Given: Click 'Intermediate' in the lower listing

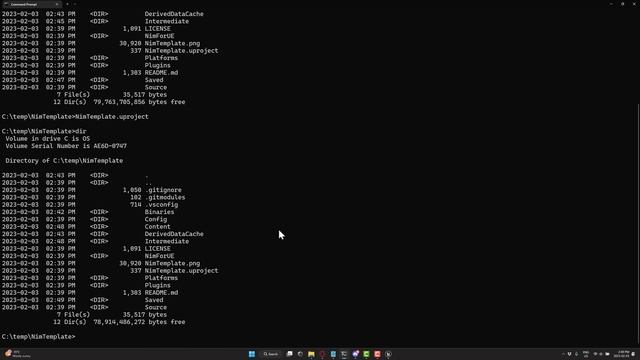Looking at the screenshot, I should tap(167, 241).
